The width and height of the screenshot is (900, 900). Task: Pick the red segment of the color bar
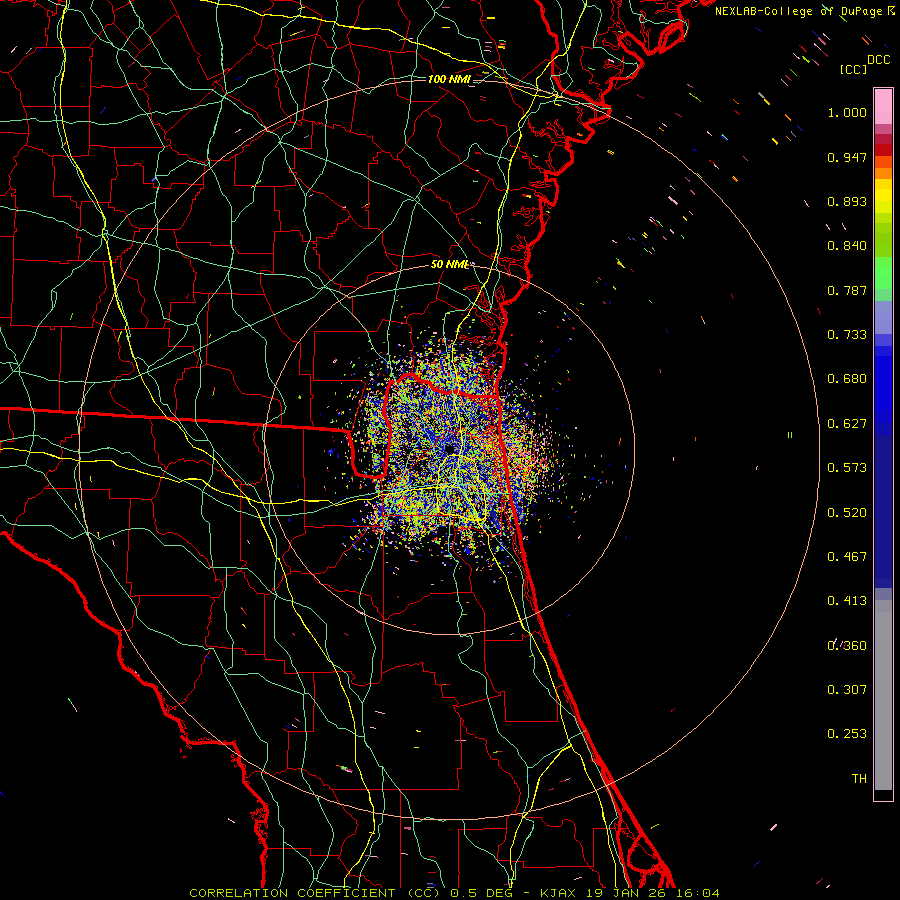(883, 149)
